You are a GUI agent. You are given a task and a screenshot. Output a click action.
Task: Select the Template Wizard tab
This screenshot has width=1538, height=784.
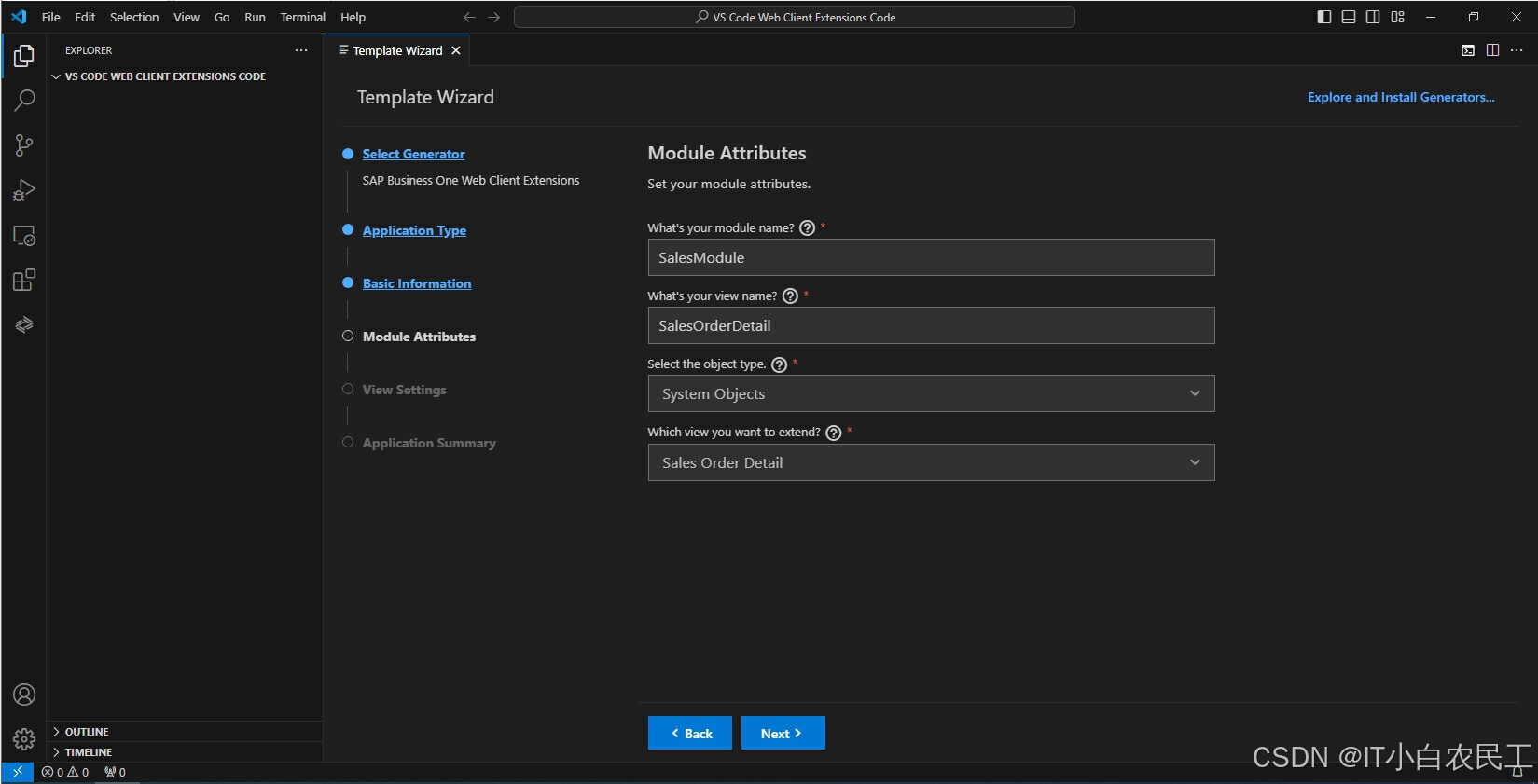click(397, 50)
